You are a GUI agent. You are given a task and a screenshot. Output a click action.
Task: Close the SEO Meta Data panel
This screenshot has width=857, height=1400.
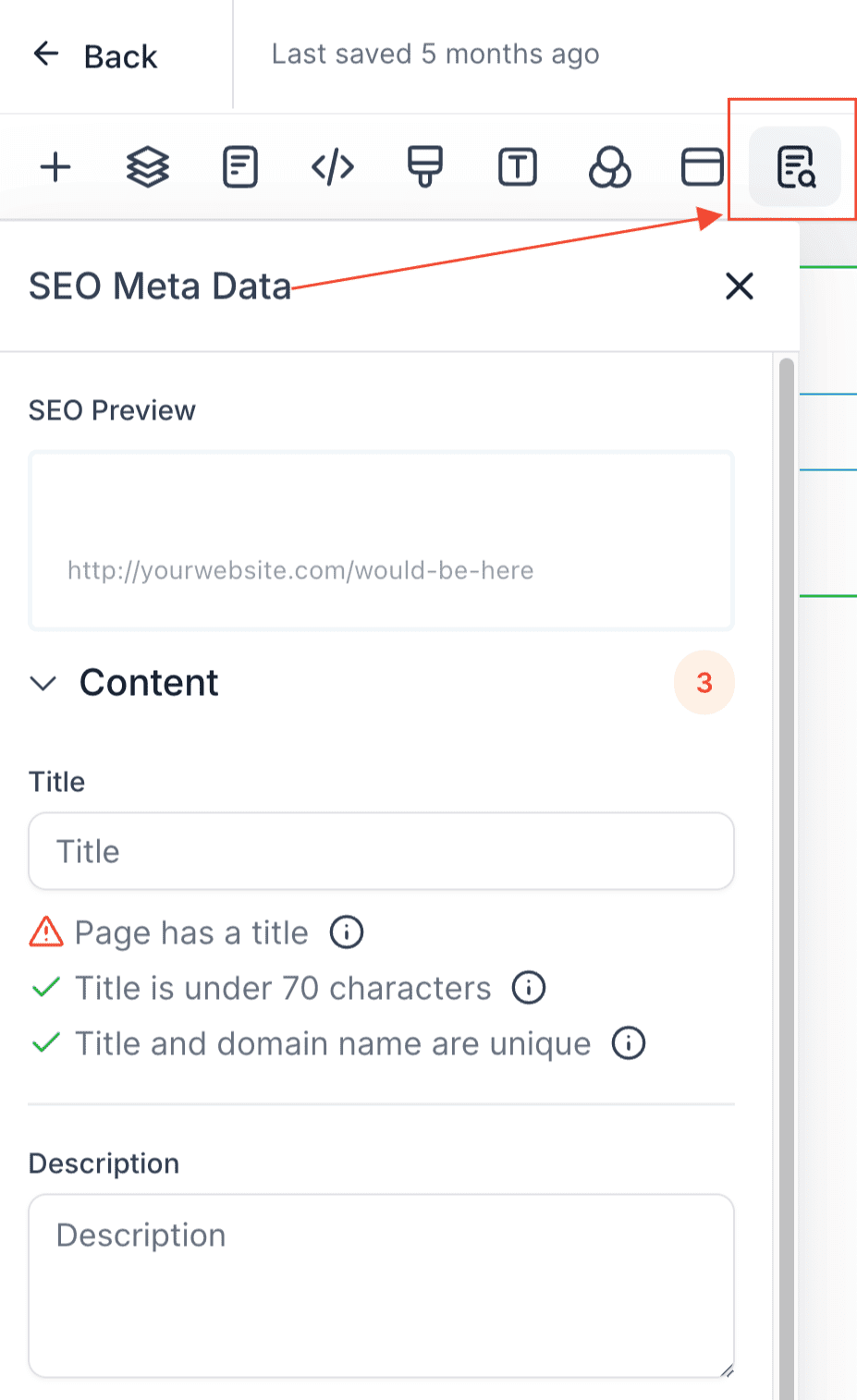[x=740, y=286]
